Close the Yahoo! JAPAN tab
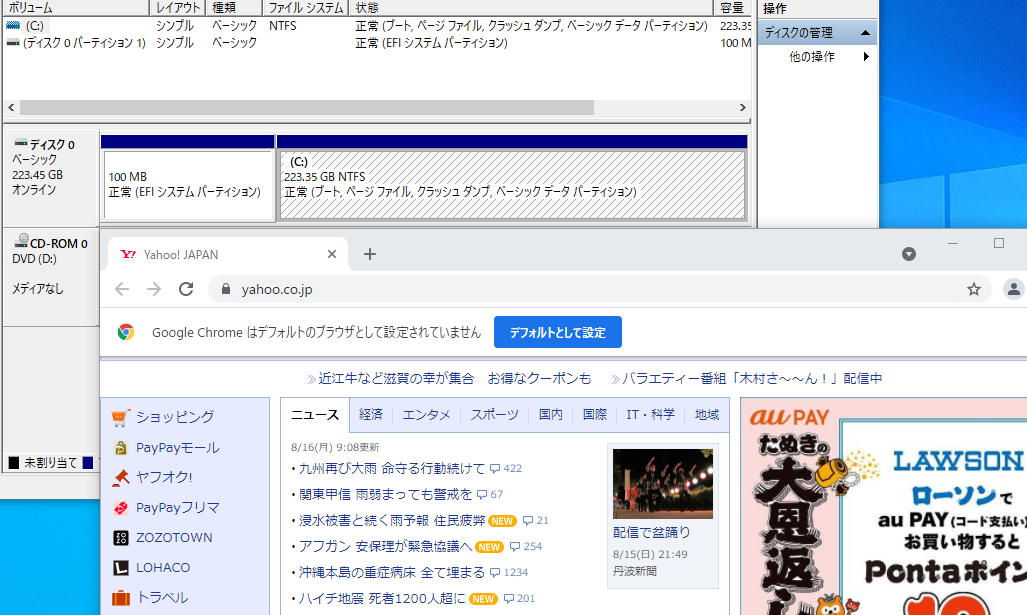This screenshot has width=1027, height=615. tap(332, 254)
